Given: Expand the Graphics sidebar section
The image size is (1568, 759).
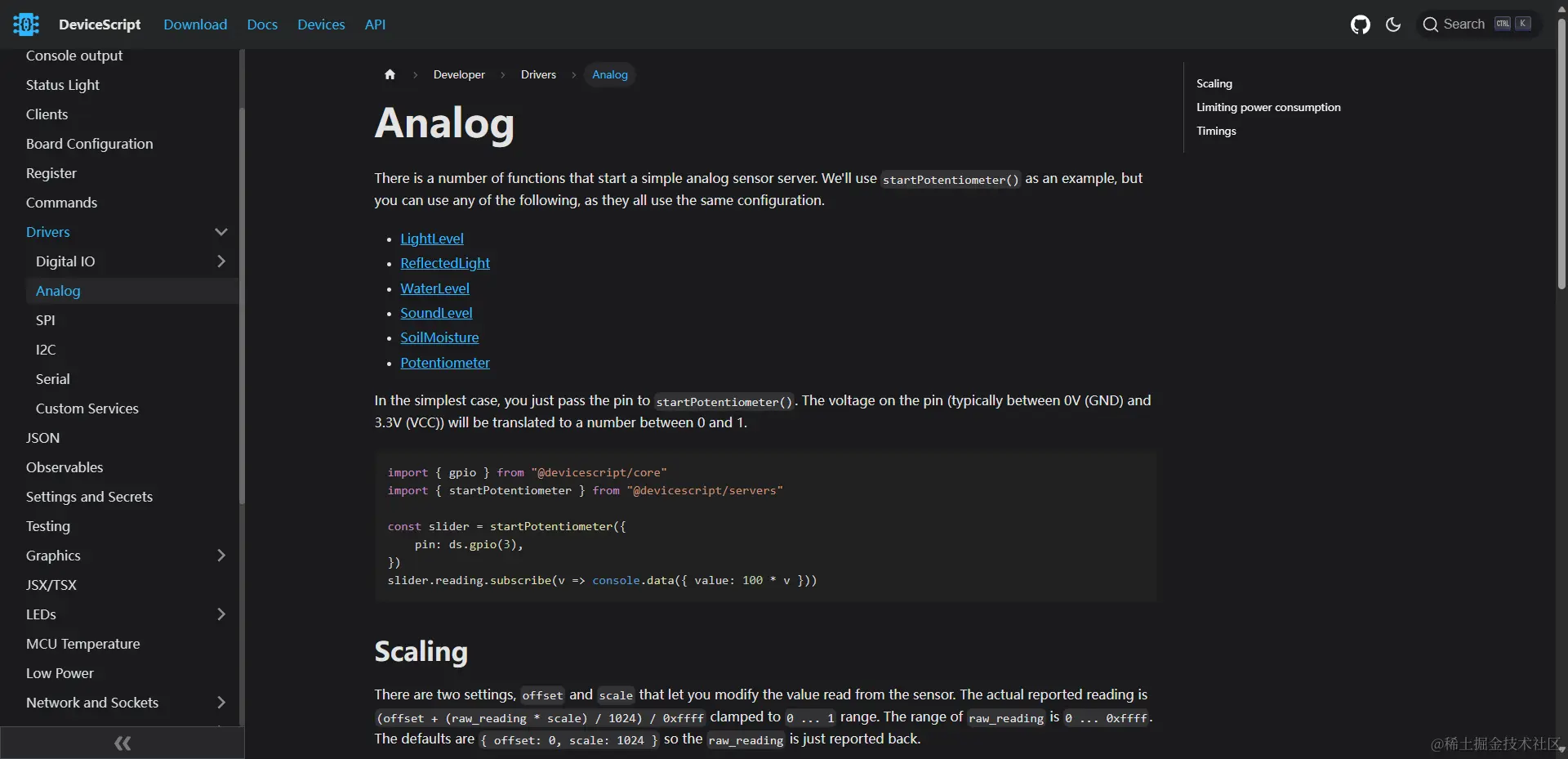Looking at the screenshot, I should coord(220,556).
